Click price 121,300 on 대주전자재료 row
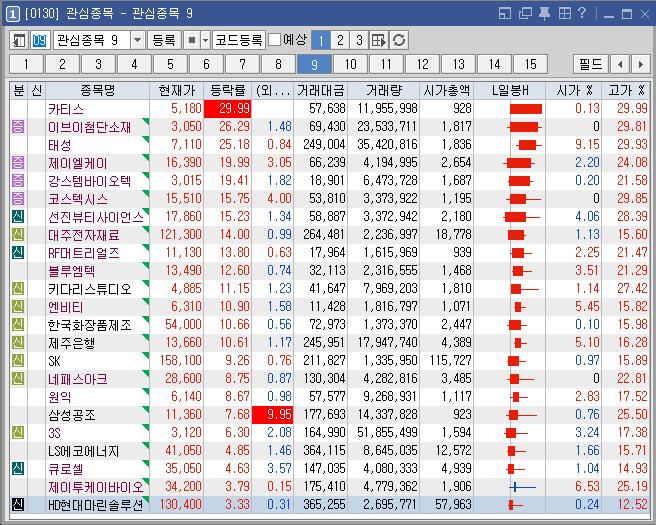The image size is (656, 525). click(181, 234)
